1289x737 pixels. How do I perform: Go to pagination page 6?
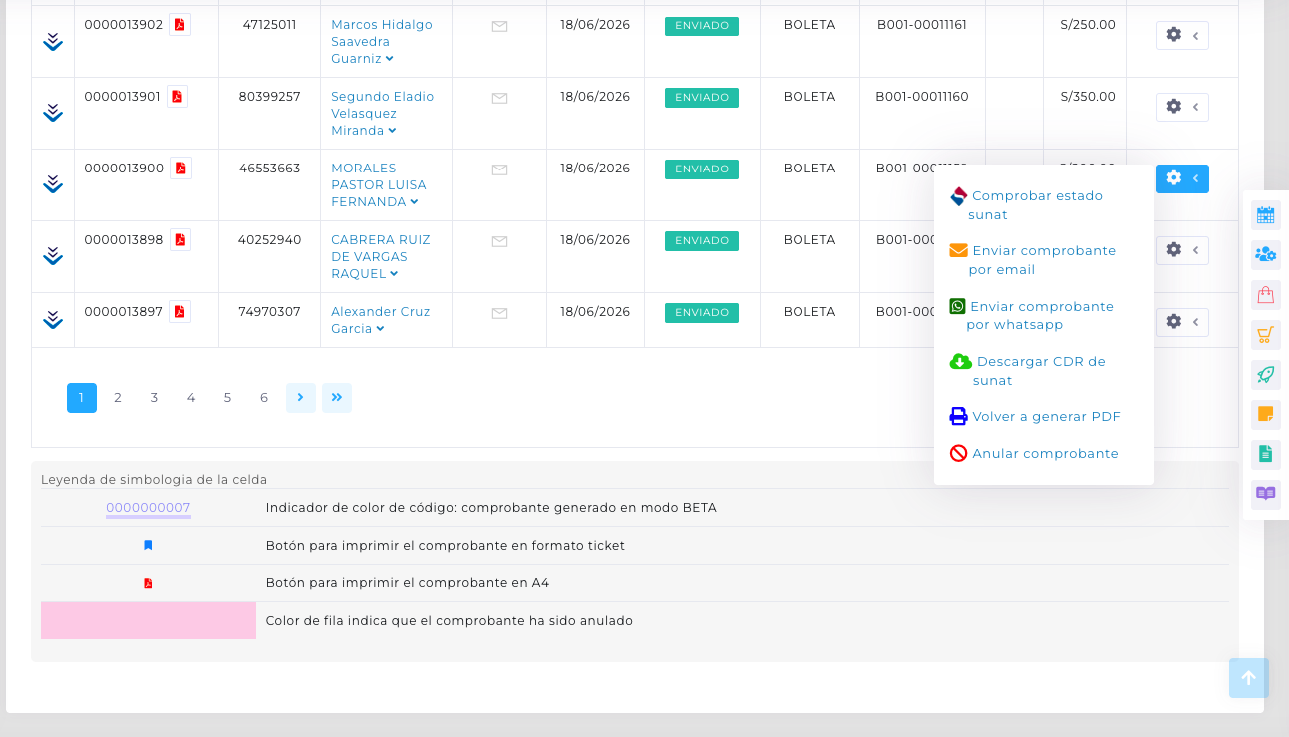pos(264,398)
